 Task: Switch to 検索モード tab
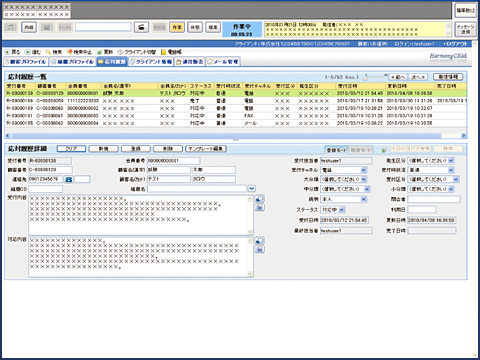click(361, 150)
